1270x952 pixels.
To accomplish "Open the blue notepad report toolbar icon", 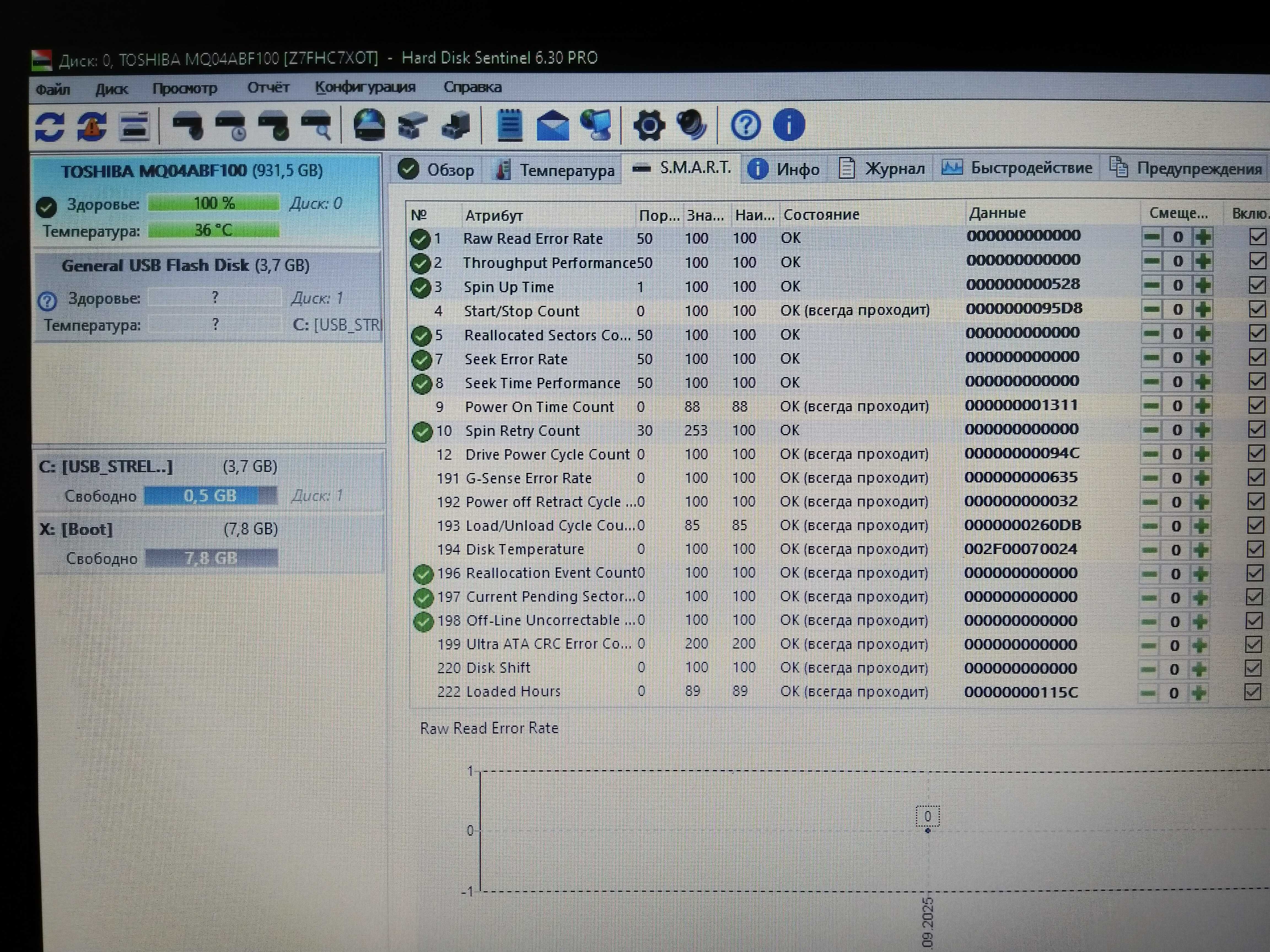I will [509, 125].
